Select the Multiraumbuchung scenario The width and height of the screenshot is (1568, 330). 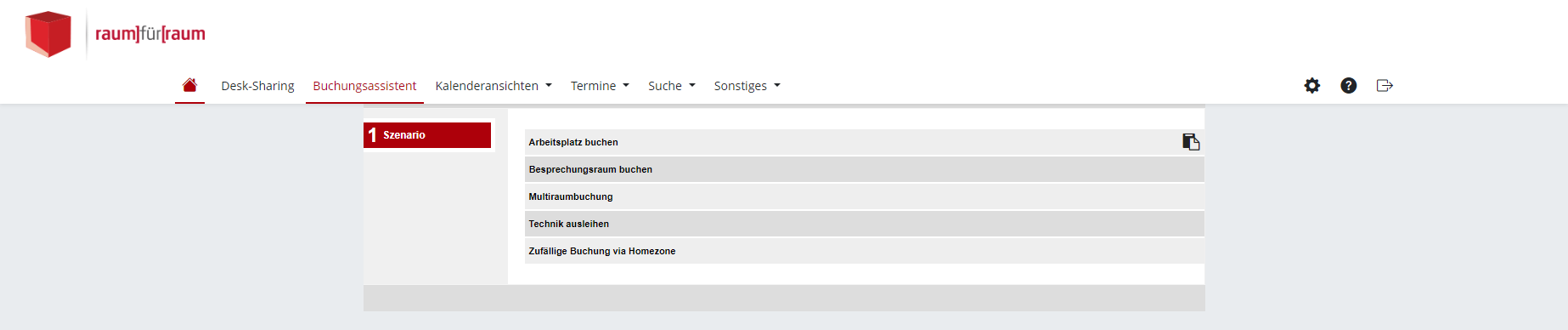click(x=864, y=196)
